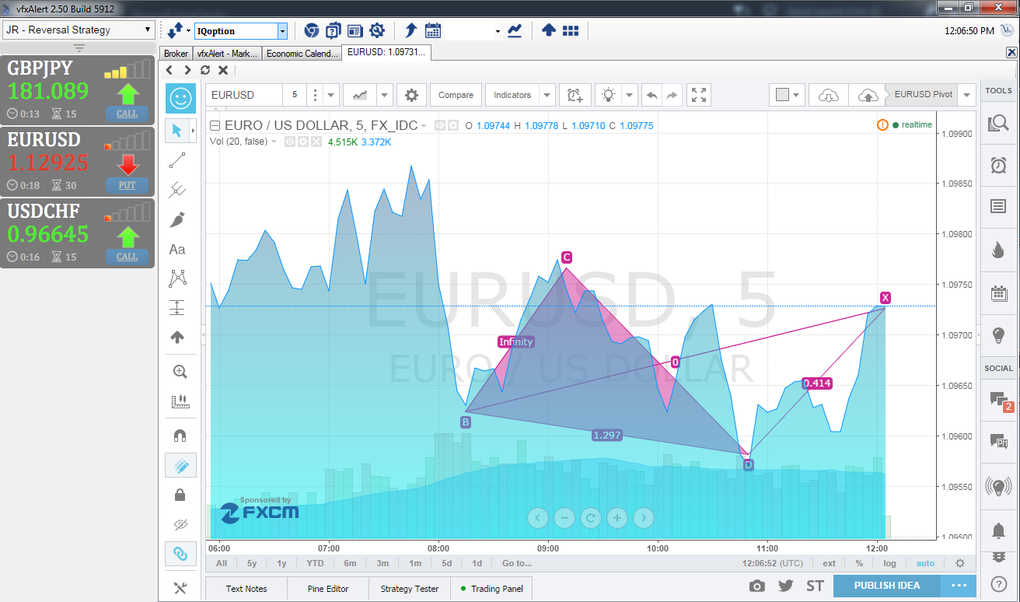Activate the magnet snap mode

pyautogui.click(x=180, y=435)
